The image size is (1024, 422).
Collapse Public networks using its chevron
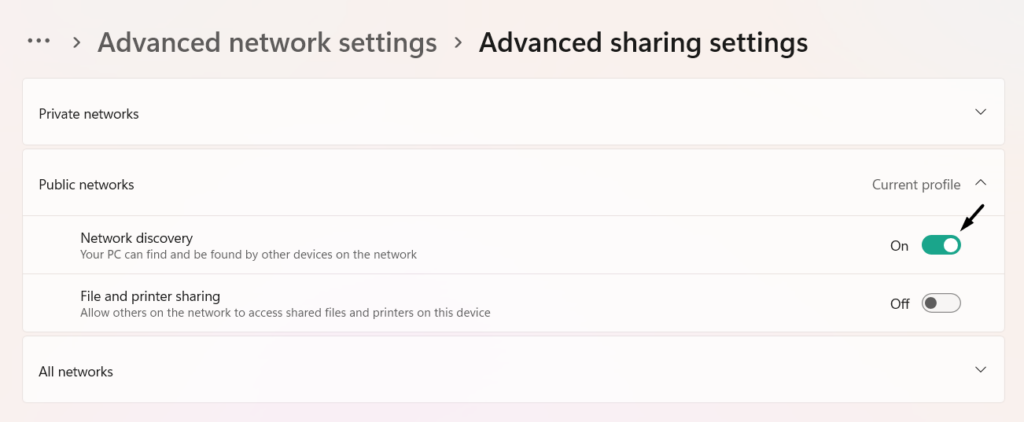[980, 183]
